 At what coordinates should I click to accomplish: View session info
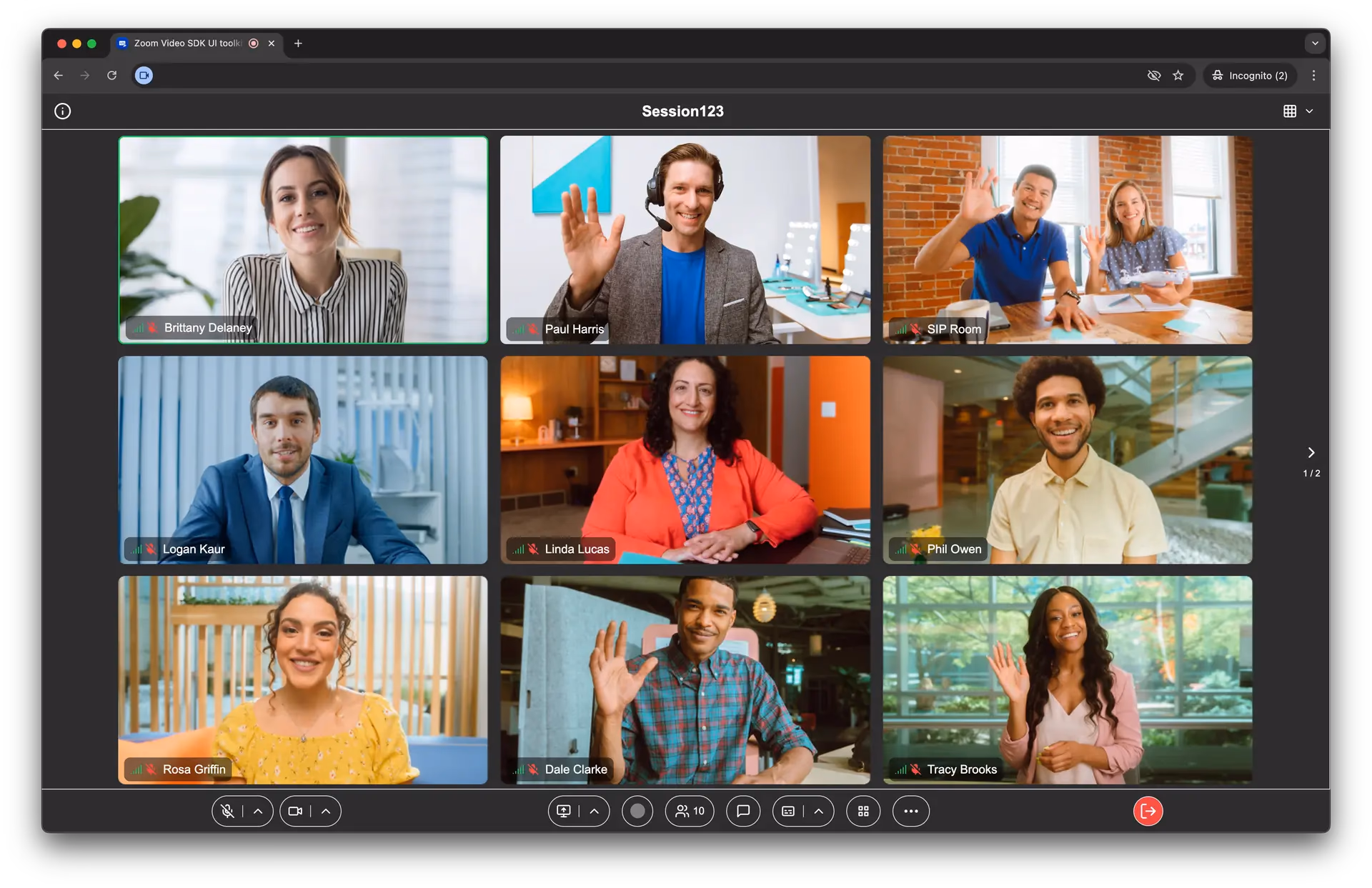pos(62,111)
